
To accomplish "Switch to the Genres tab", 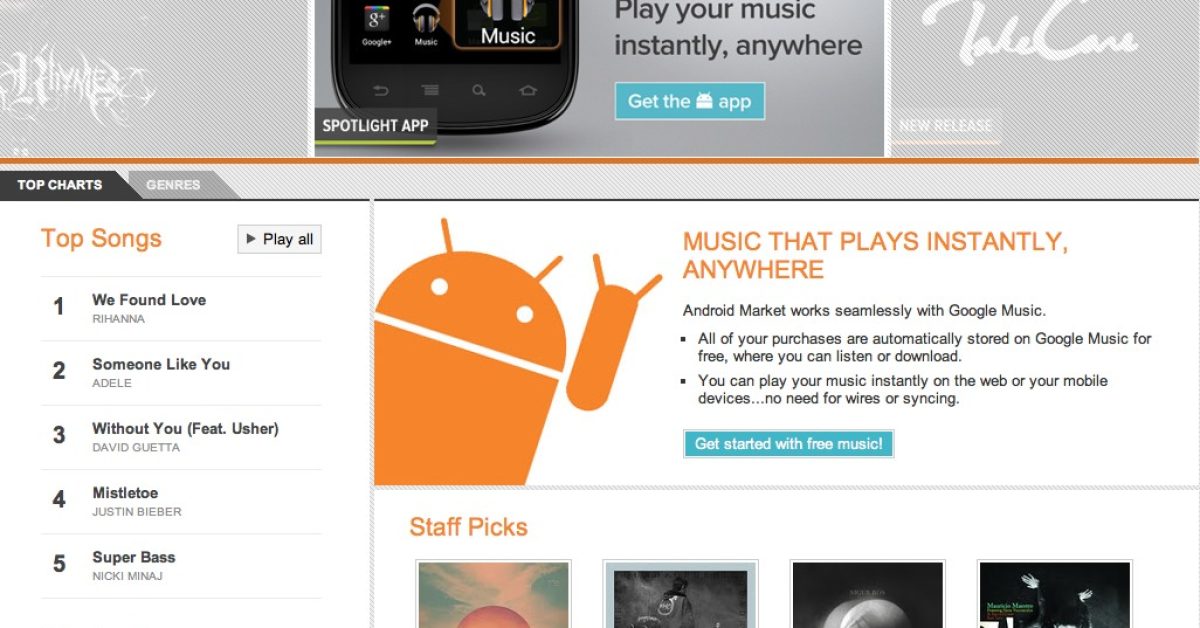I will [x=173, y=185].
